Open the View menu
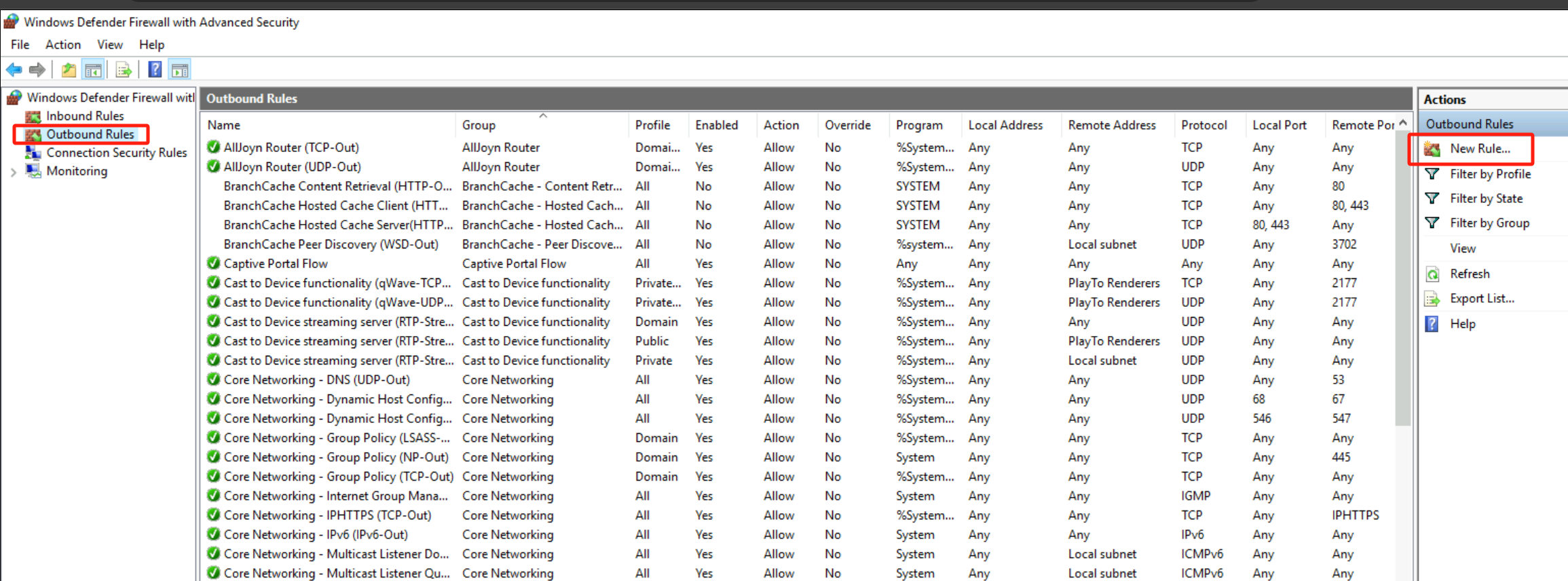The width and height of the screenshot is (1568, 581). (x=110, y=45)
